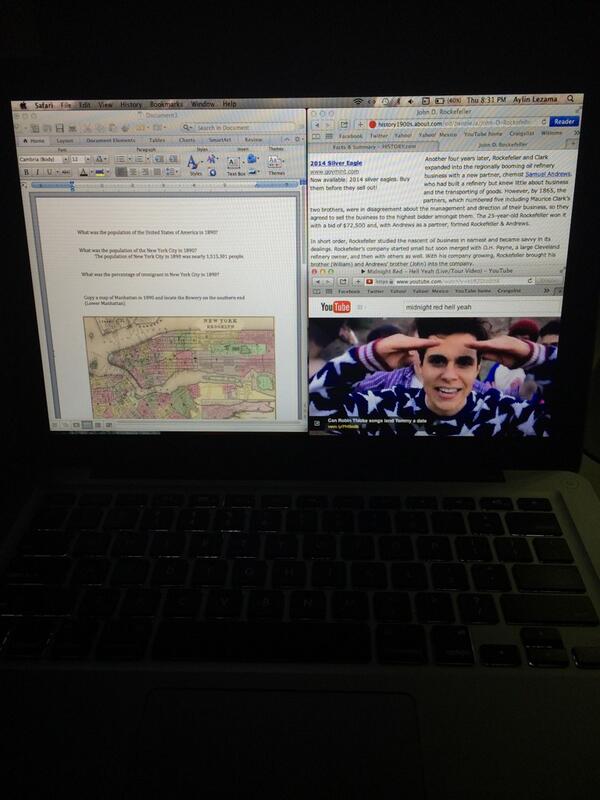The width and height of the screenshot is (600, 800).
Task: Open the Tables ribbon tab
Action: pos(157,140)
